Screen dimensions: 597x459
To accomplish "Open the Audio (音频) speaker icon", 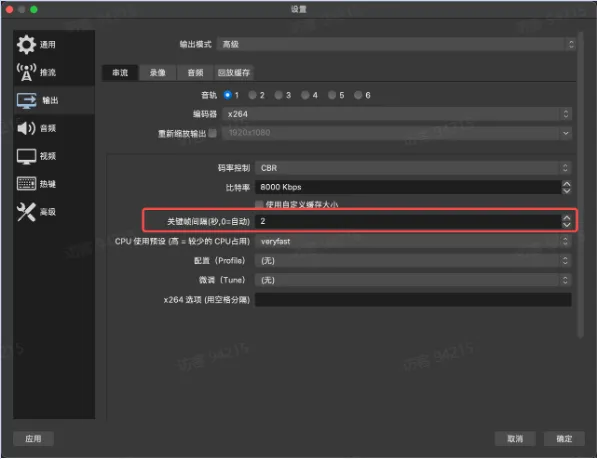I will point(26,128).
